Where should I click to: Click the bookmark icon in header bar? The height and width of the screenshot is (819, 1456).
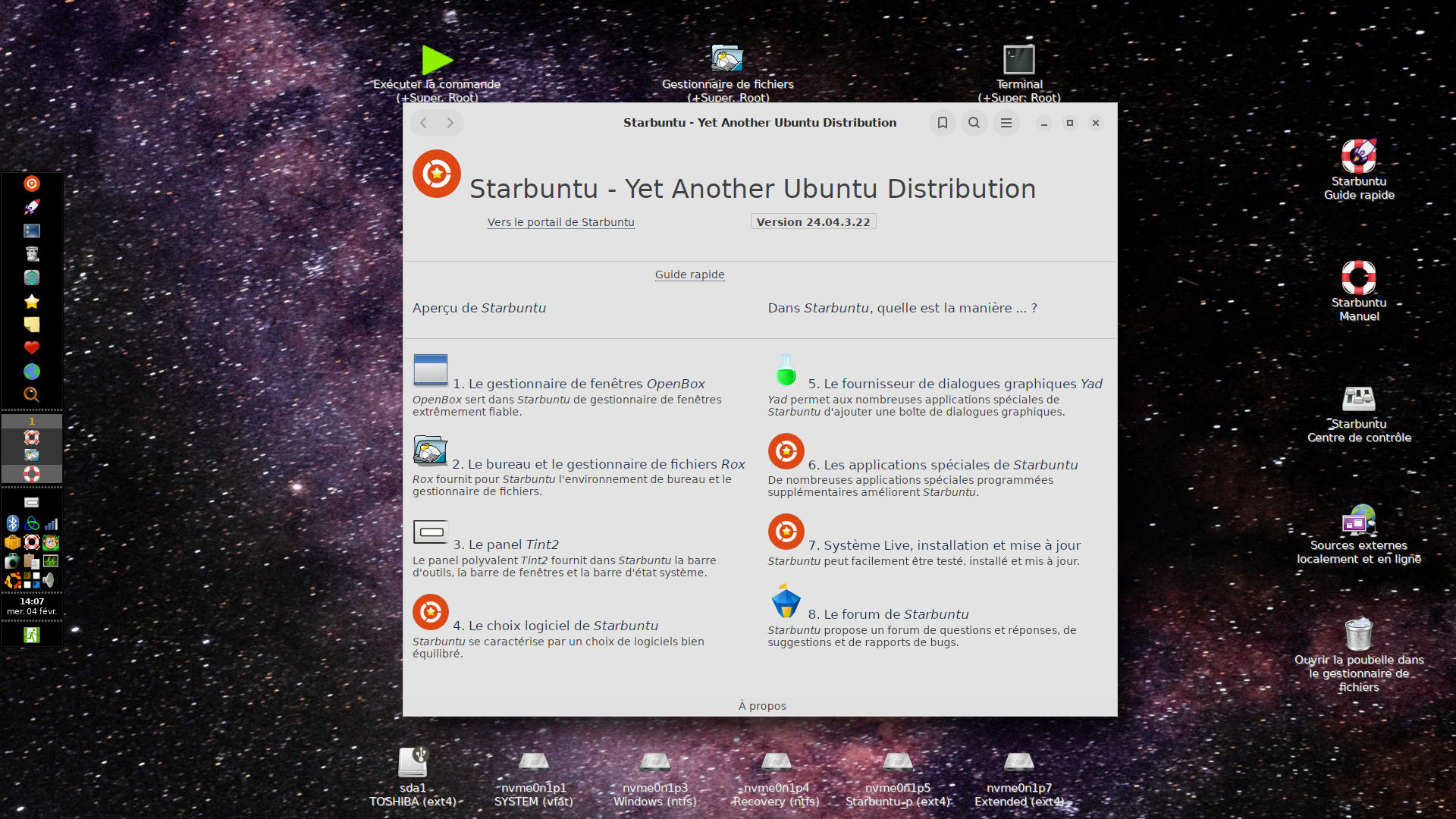click(x=942, y=123)
